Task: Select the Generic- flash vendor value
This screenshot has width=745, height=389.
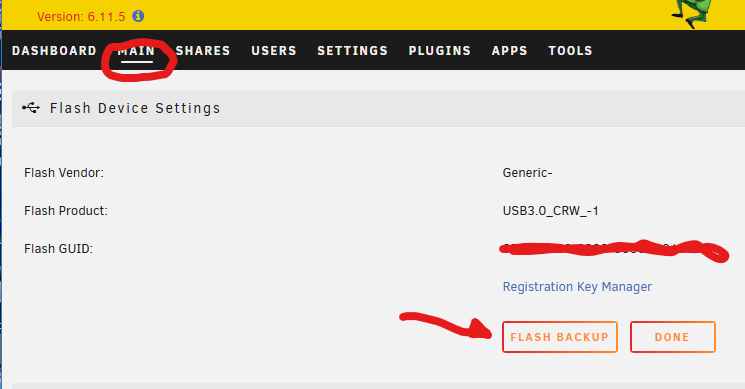Action: [527, 173]
